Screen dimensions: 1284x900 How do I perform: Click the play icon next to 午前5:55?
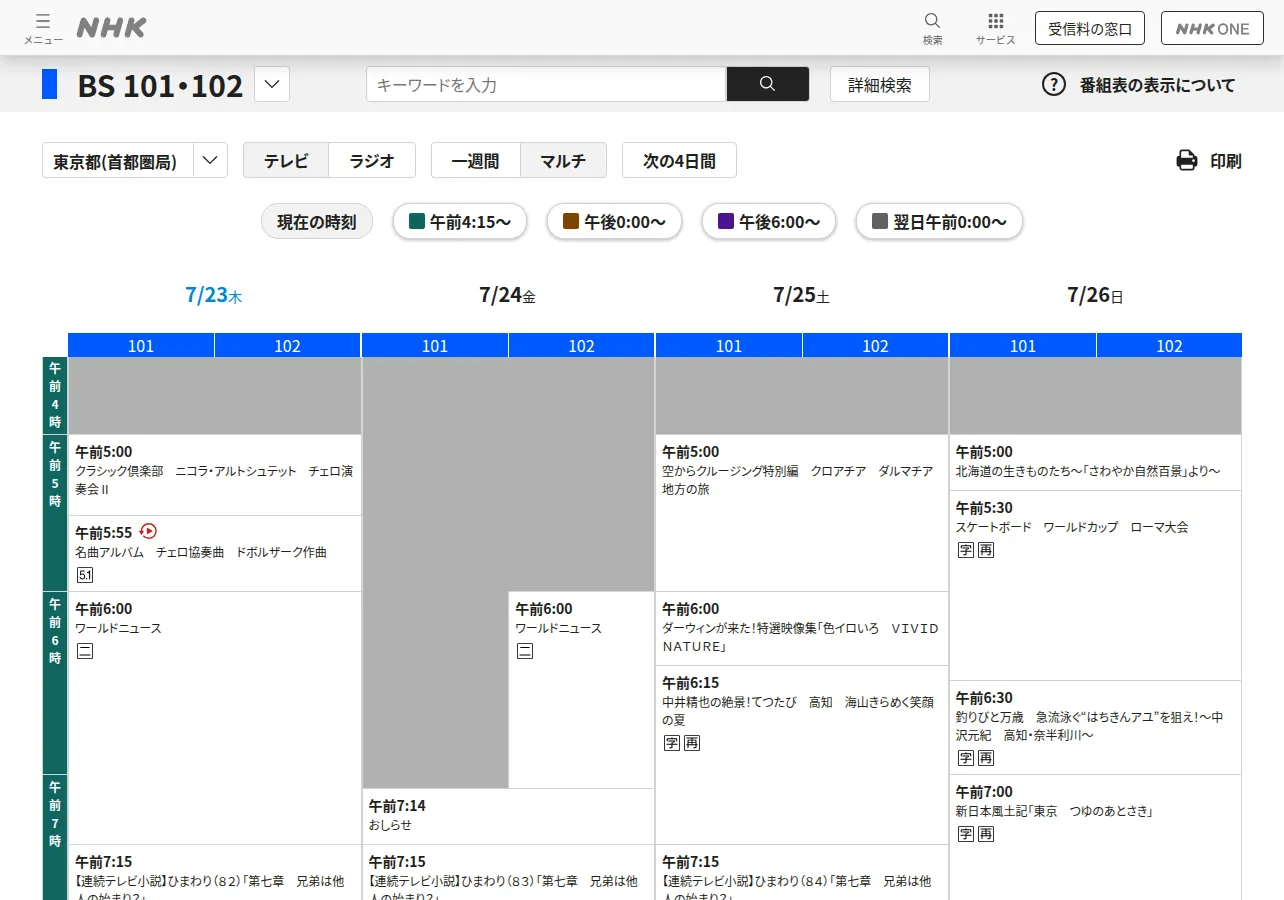pyautogui.click(x=149, y=531)
